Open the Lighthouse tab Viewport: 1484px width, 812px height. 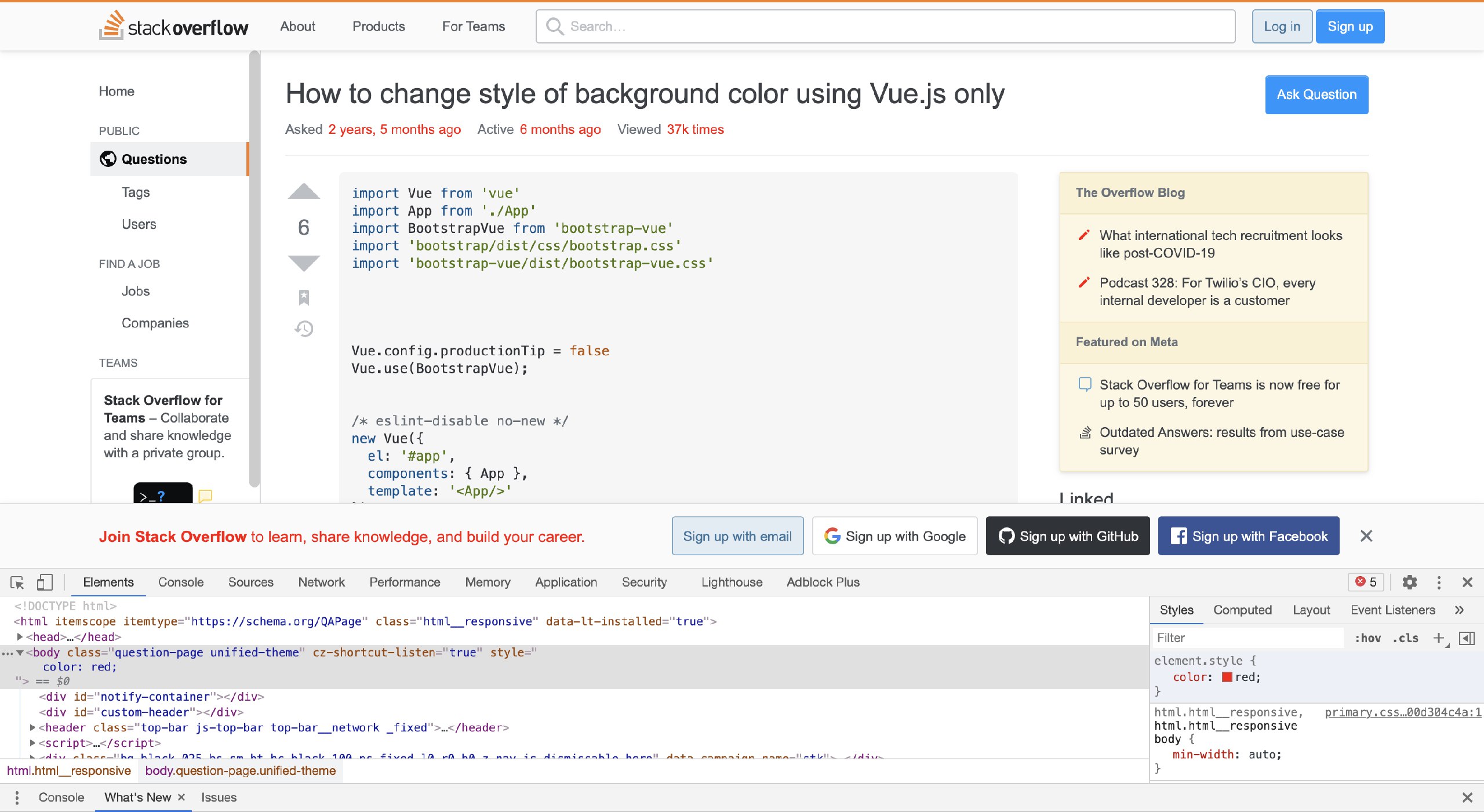[732, 582]
